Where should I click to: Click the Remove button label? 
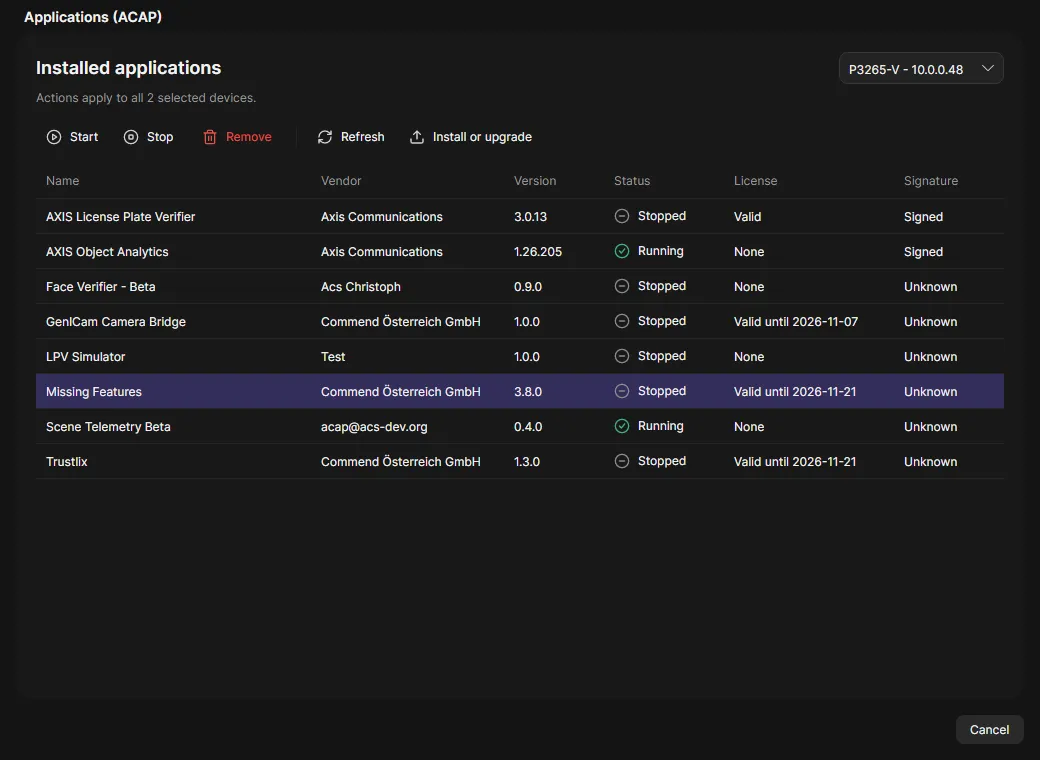[x=249, y=137]
